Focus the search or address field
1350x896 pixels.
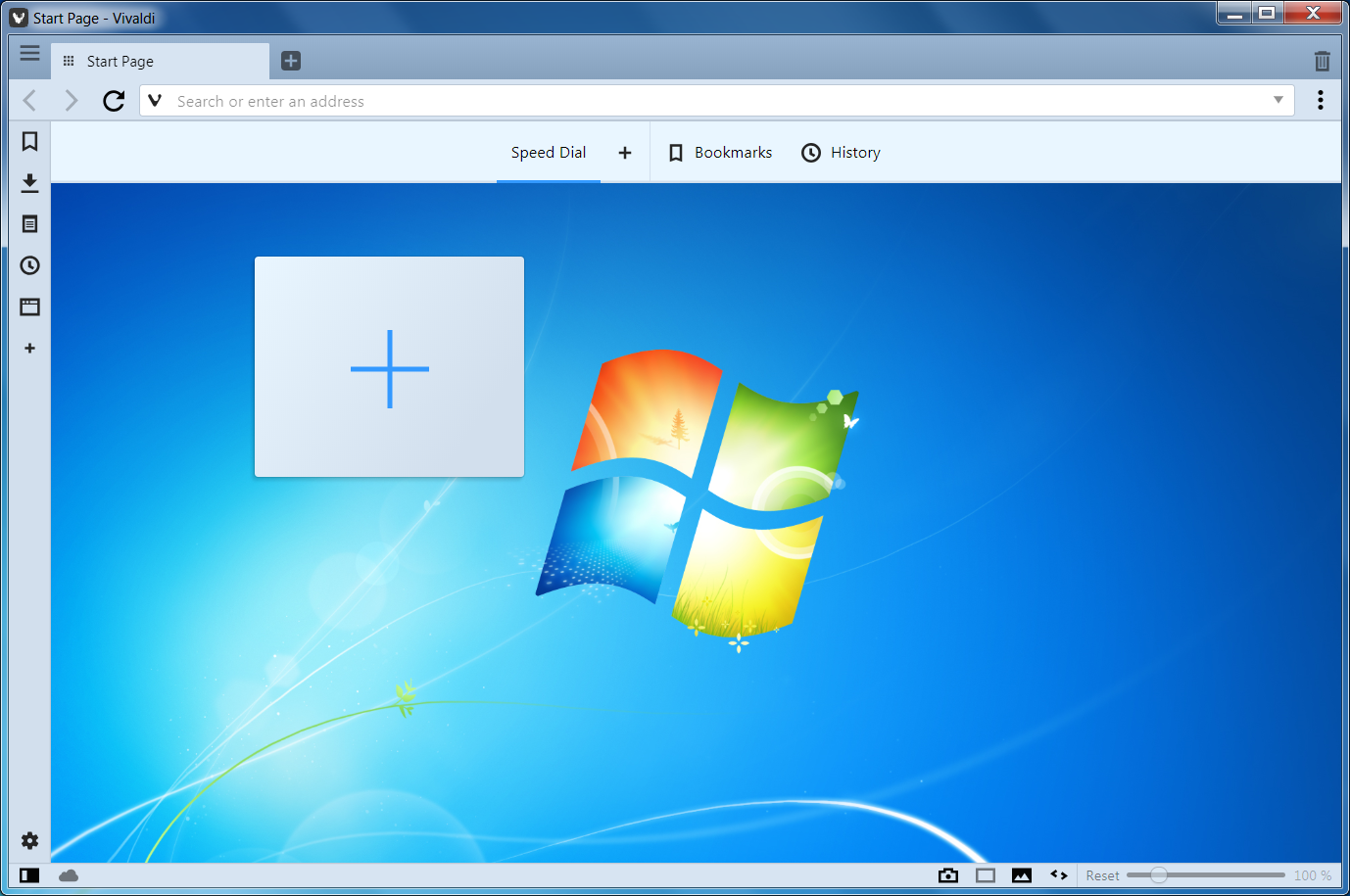tap(719, 101)
